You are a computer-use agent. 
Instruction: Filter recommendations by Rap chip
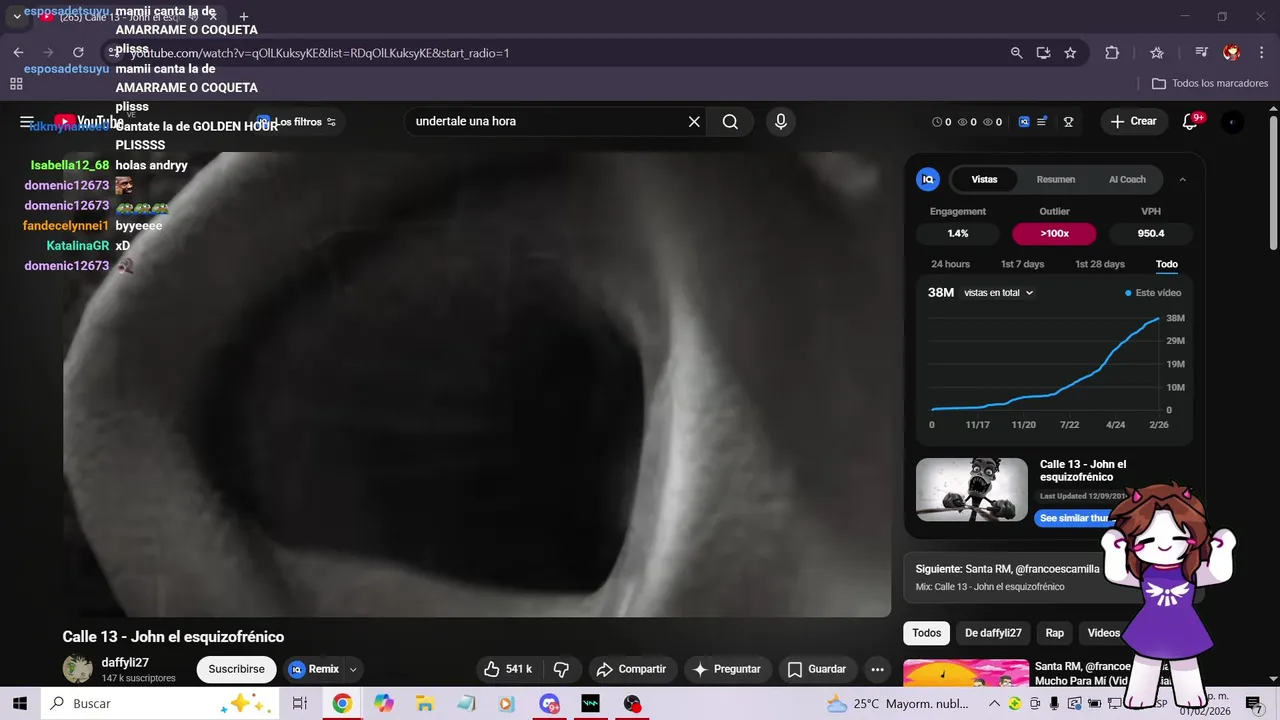[1054, 633]
